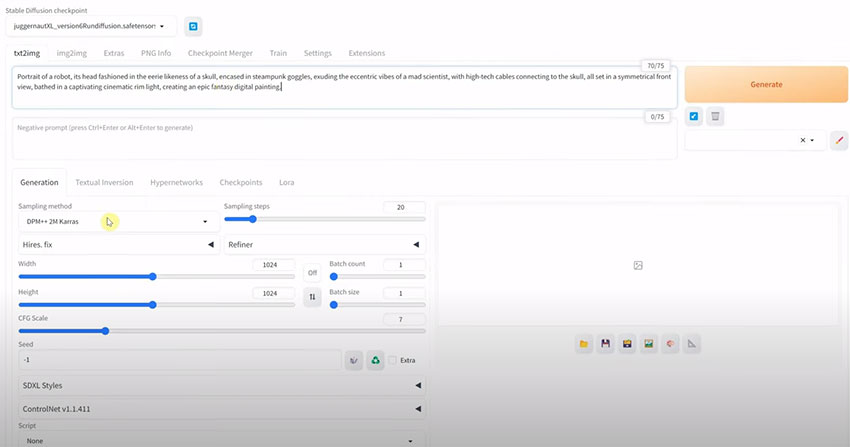This screenshot has height=447, width=850.
Task: Open the Extras tab
Action: (x=114, y=53)
